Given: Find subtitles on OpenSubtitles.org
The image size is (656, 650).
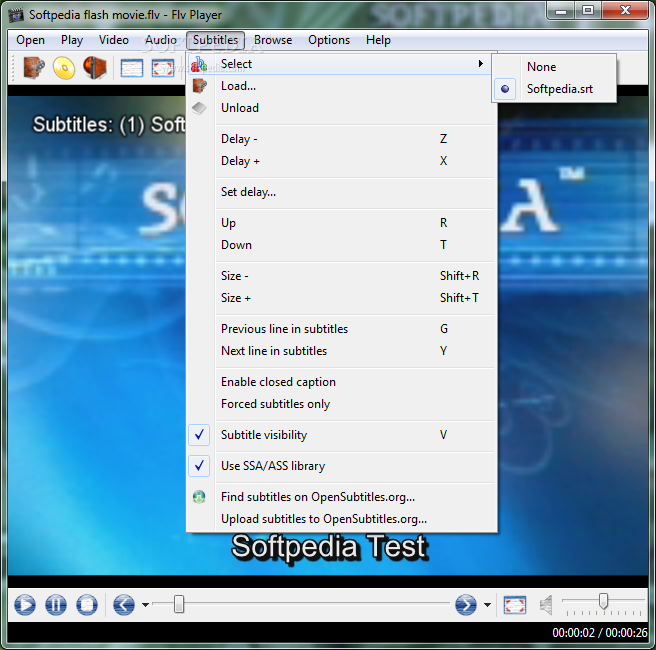Looking at the screenshot, I should pyautogui.click(x=341, y=496).
